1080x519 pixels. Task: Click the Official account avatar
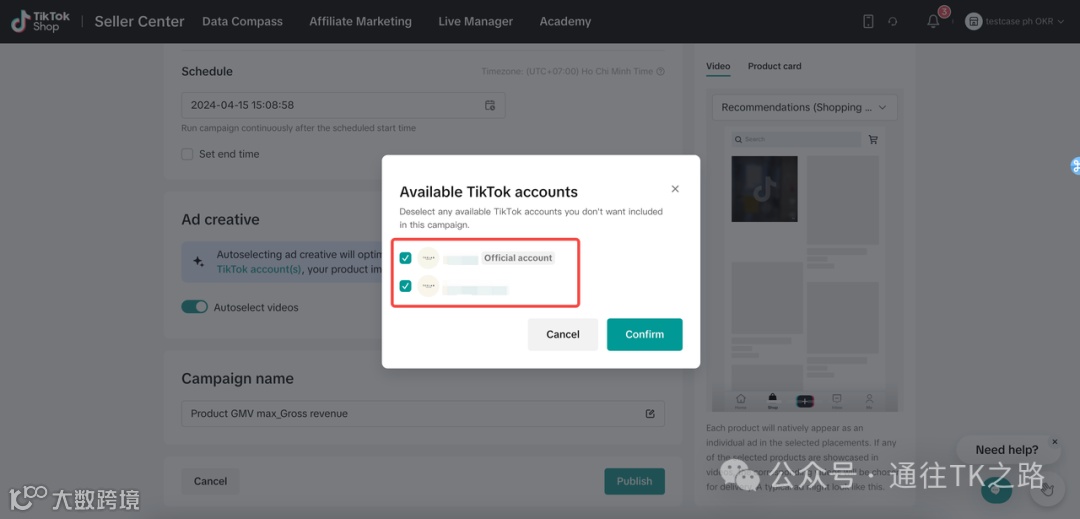coord(428,258)
